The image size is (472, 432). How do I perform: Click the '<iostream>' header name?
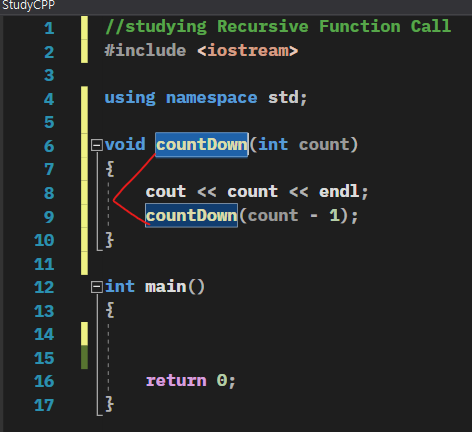pyautogui.click(x=248, y=50)
